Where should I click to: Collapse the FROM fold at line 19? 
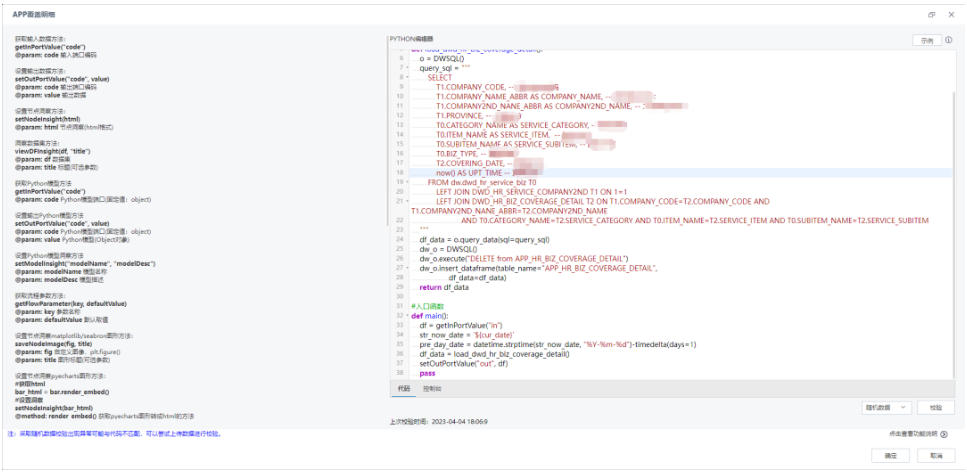[408, 183]
